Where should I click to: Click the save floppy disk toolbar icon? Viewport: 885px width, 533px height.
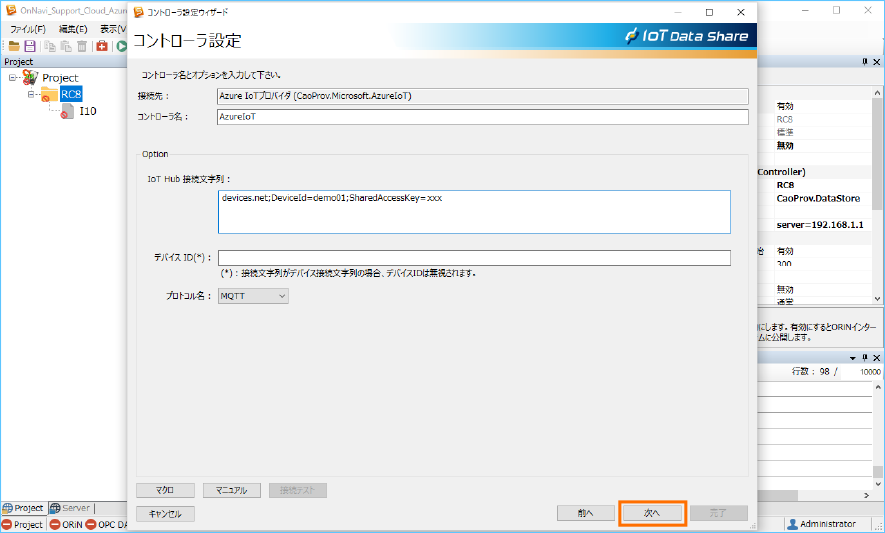30,46
